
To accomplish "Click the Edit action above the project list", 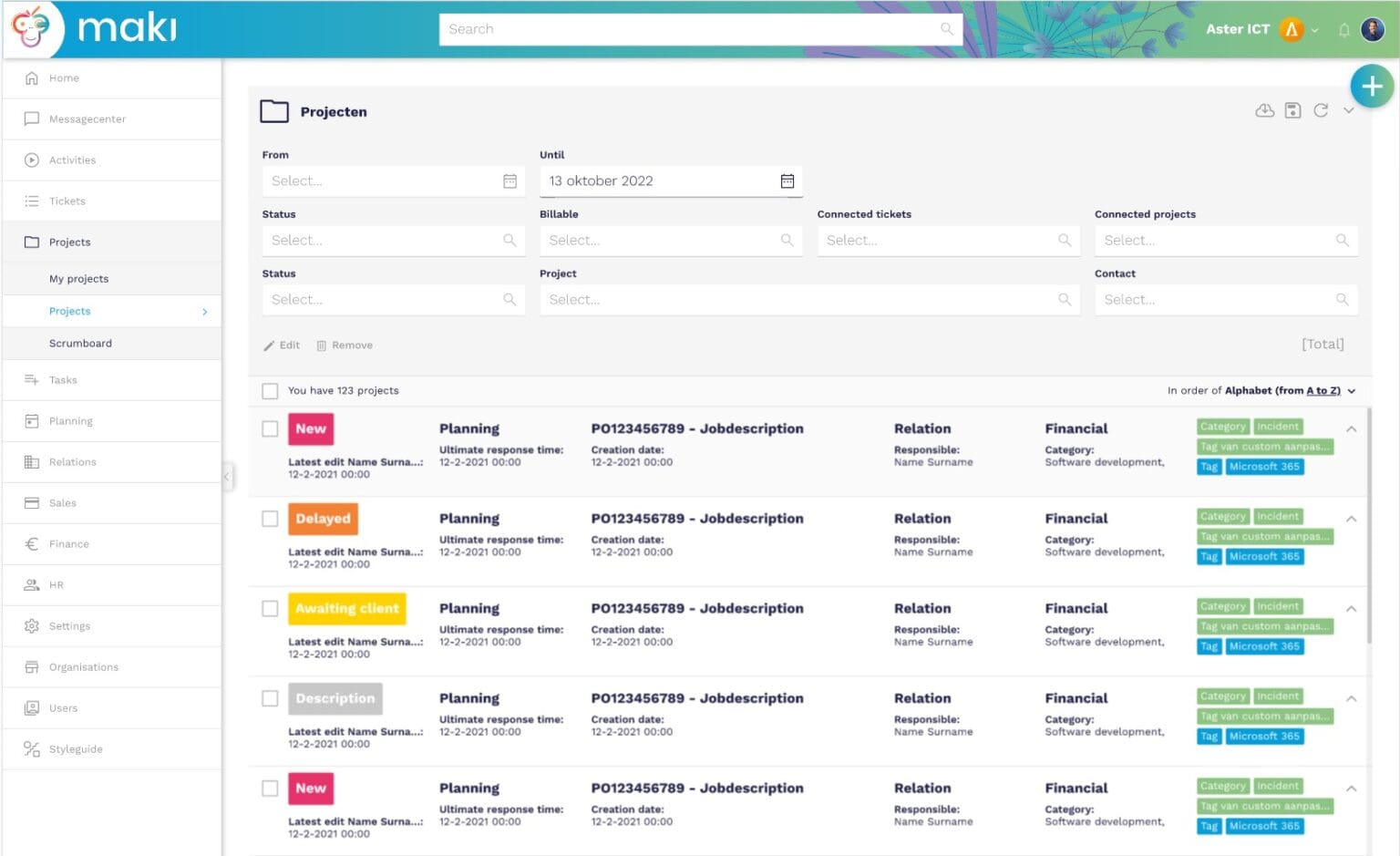I will point(283,345).
